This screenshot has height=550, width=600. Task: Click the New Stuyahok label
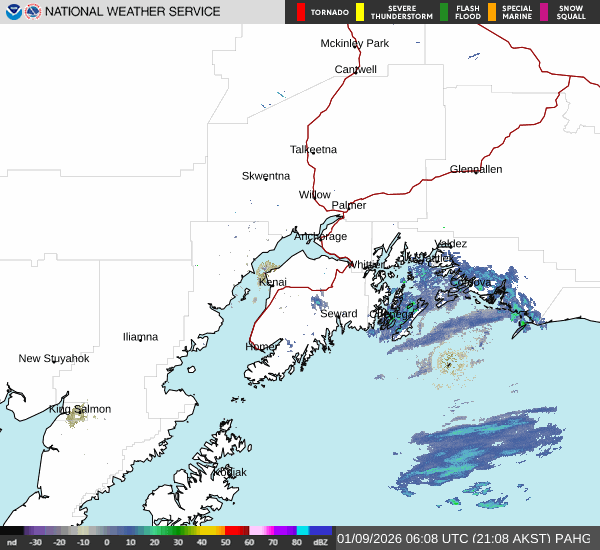pyautogui.click(x=54, y=359)
